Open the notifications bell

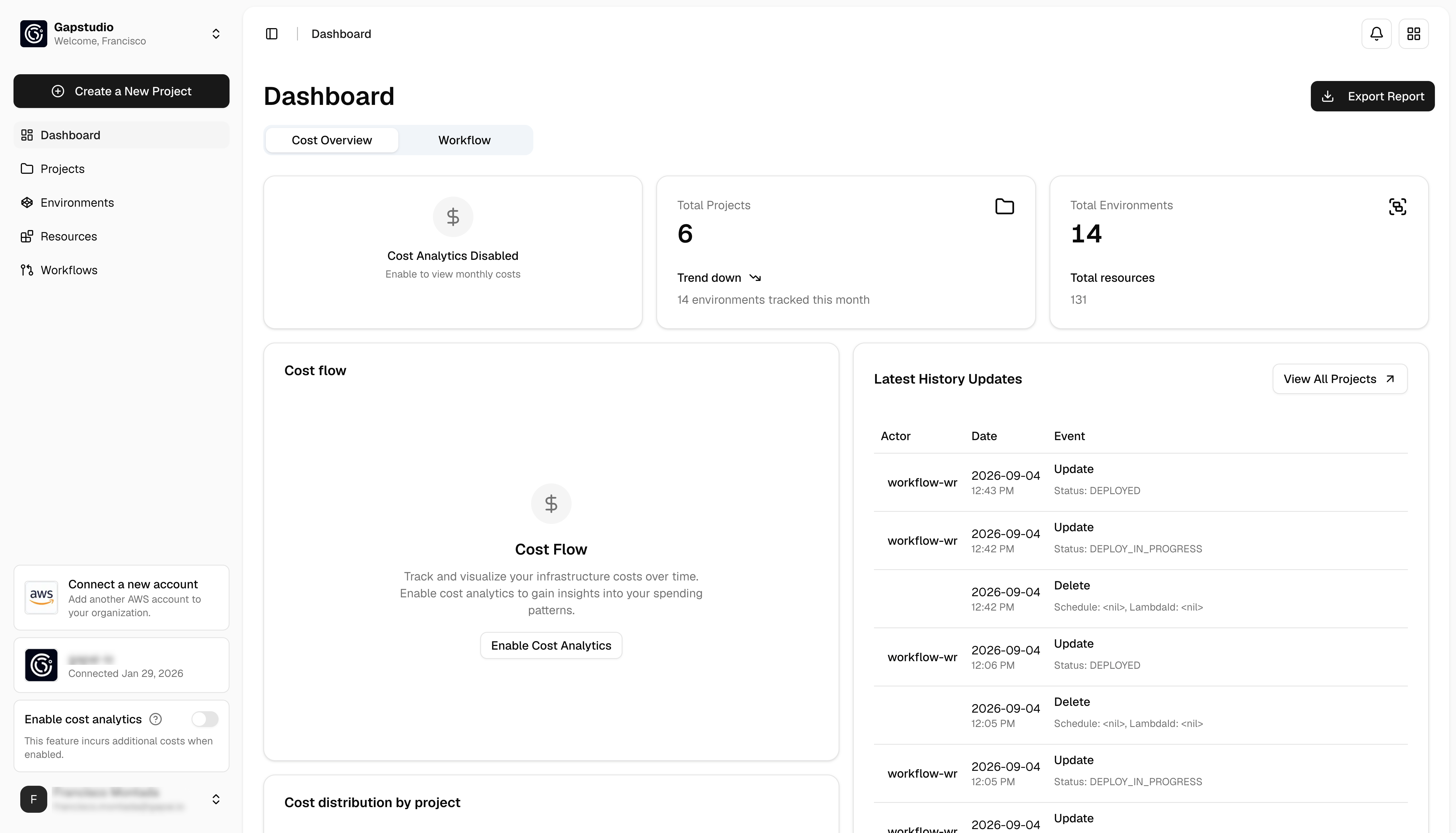pyautogui.click(x=1376, y=34)
